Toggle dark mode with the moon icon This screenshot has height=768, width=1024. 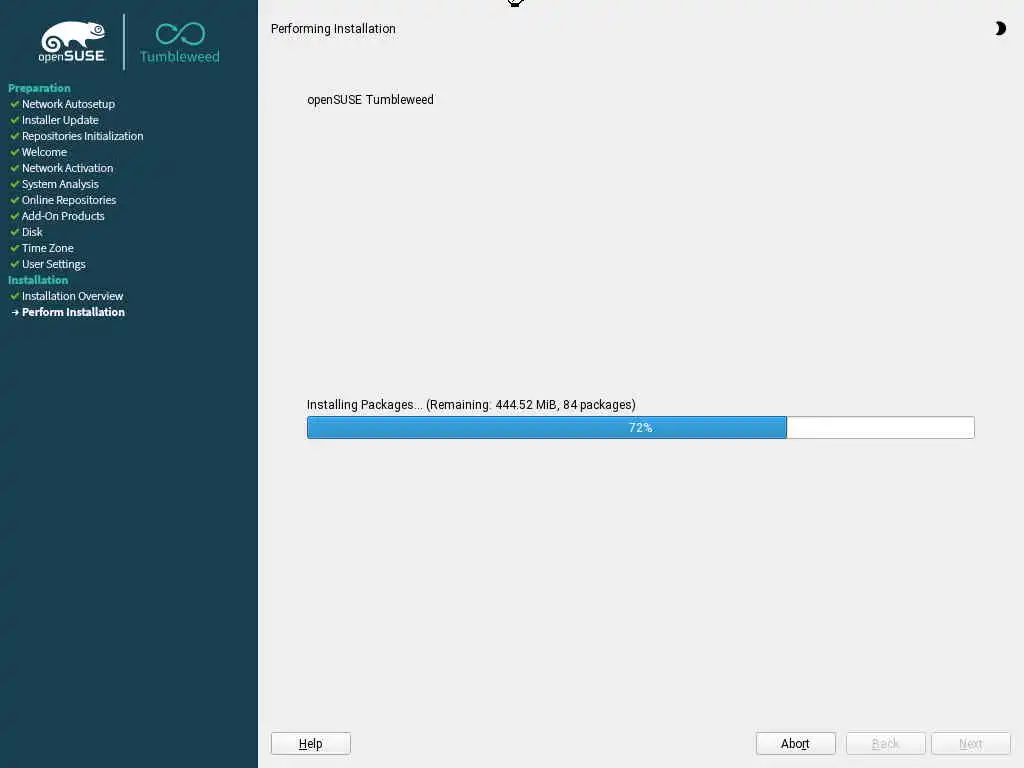point(1000,28)
